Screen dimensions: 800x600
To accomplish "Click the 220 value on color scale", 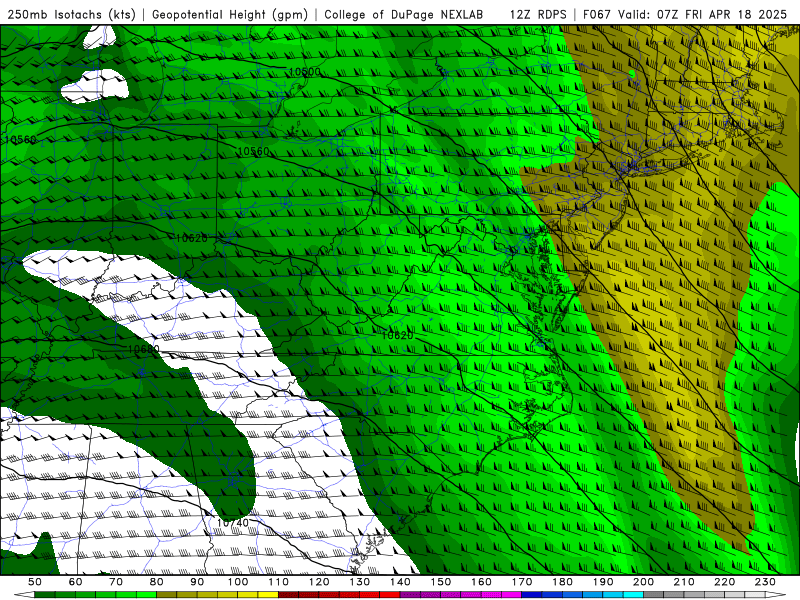I will (724, 582).
